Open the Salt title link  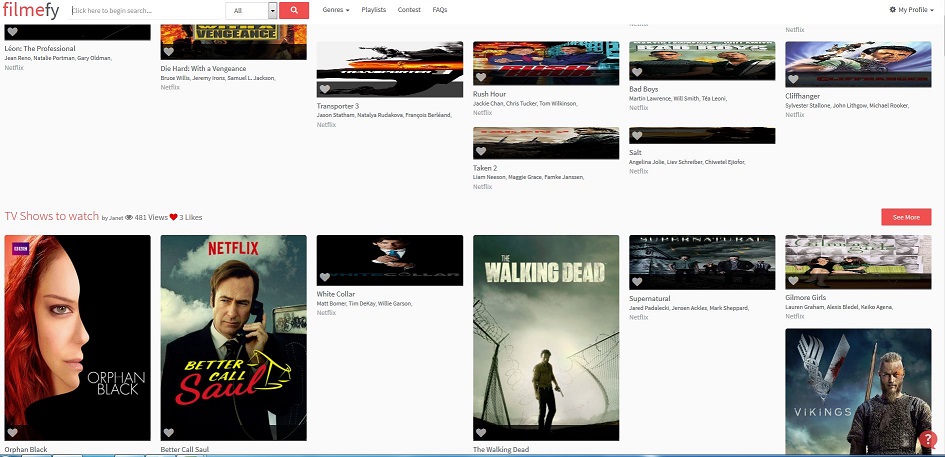(x=635, y=153)
